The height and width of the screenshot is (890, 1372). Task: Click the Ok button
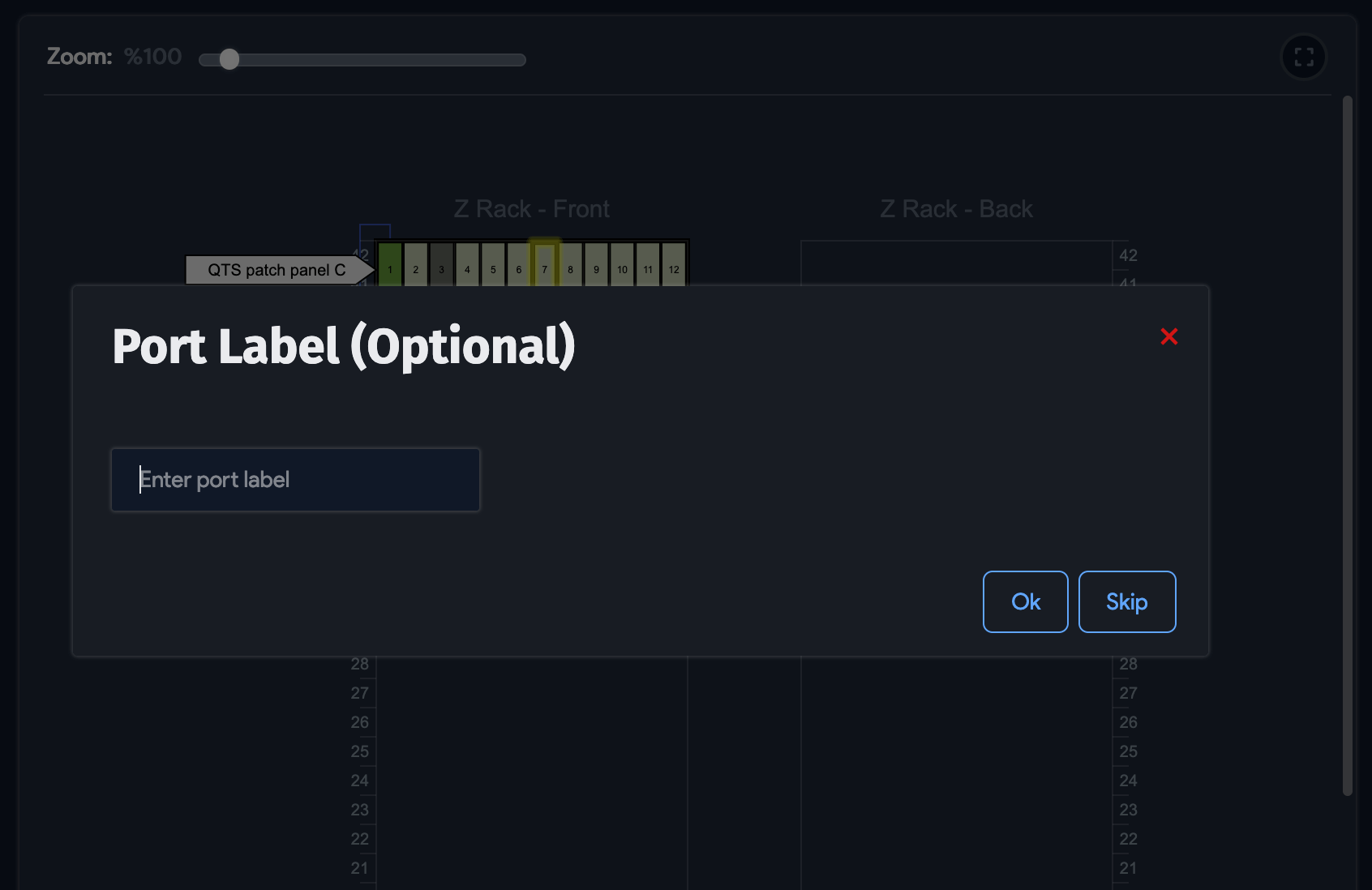click(x=1025, y=601)
